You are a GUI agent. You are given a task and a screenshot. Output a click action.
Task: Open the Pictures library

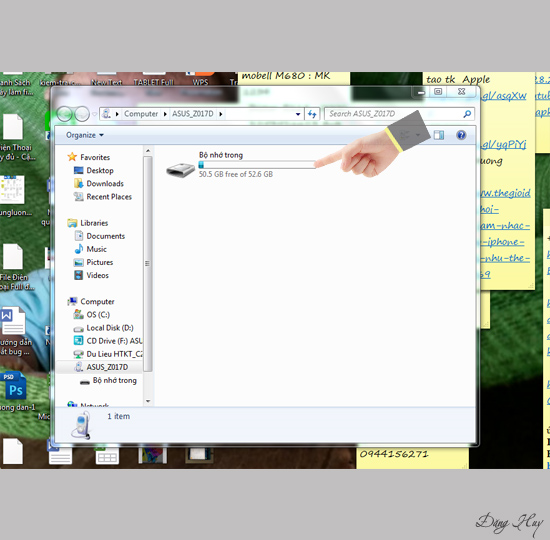click(x=100, y=262)
